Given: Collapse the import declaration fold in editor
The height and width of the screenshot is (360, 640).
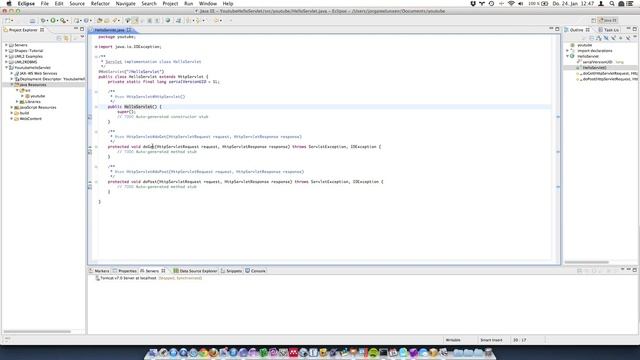Looking at the screenshot, I should 96,47.
